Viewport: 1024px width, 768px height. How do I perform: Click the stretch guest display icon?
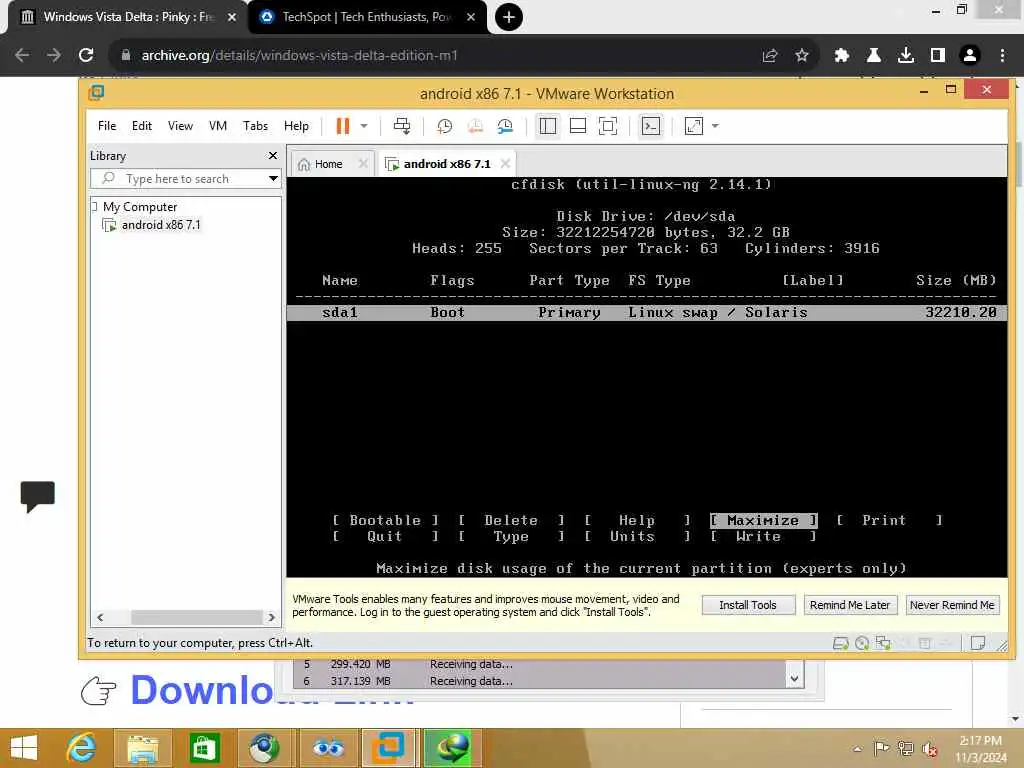pyautogui.click(x=694, y=126)
